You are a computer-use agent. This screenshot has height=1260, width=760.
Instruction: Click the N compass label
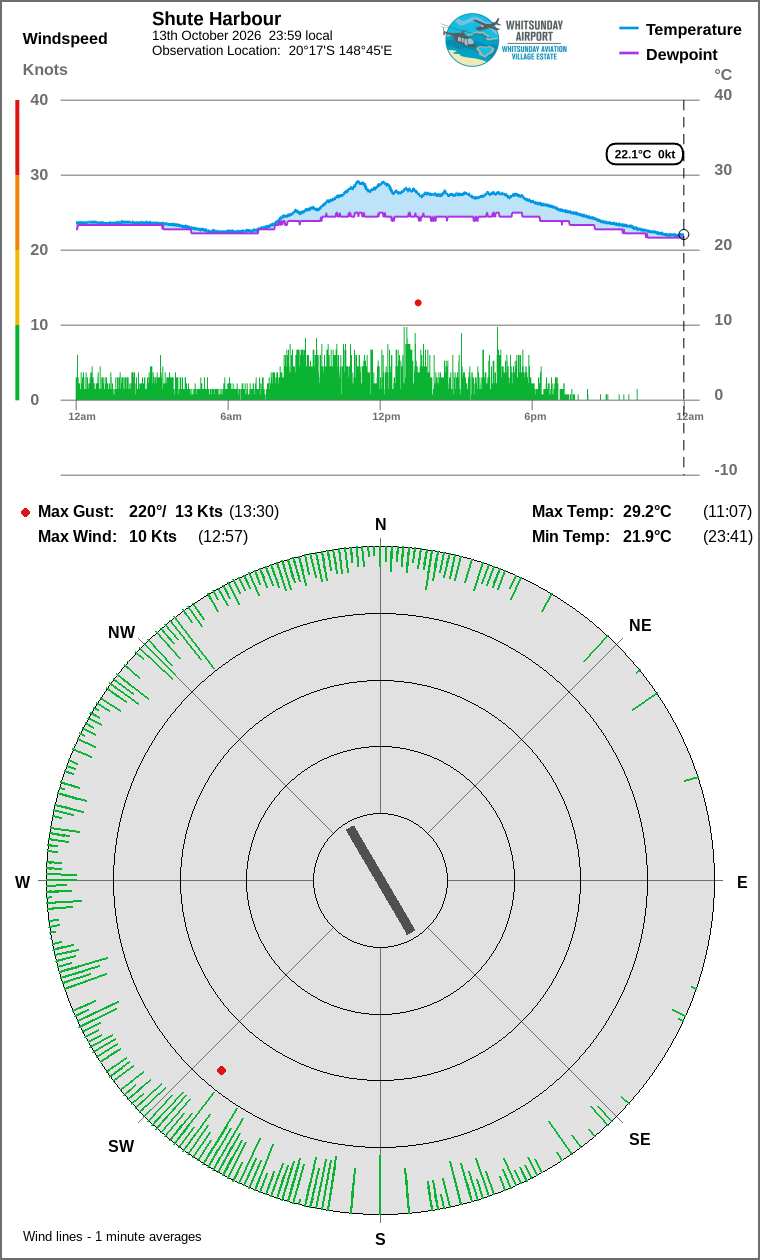click(380, 525)
